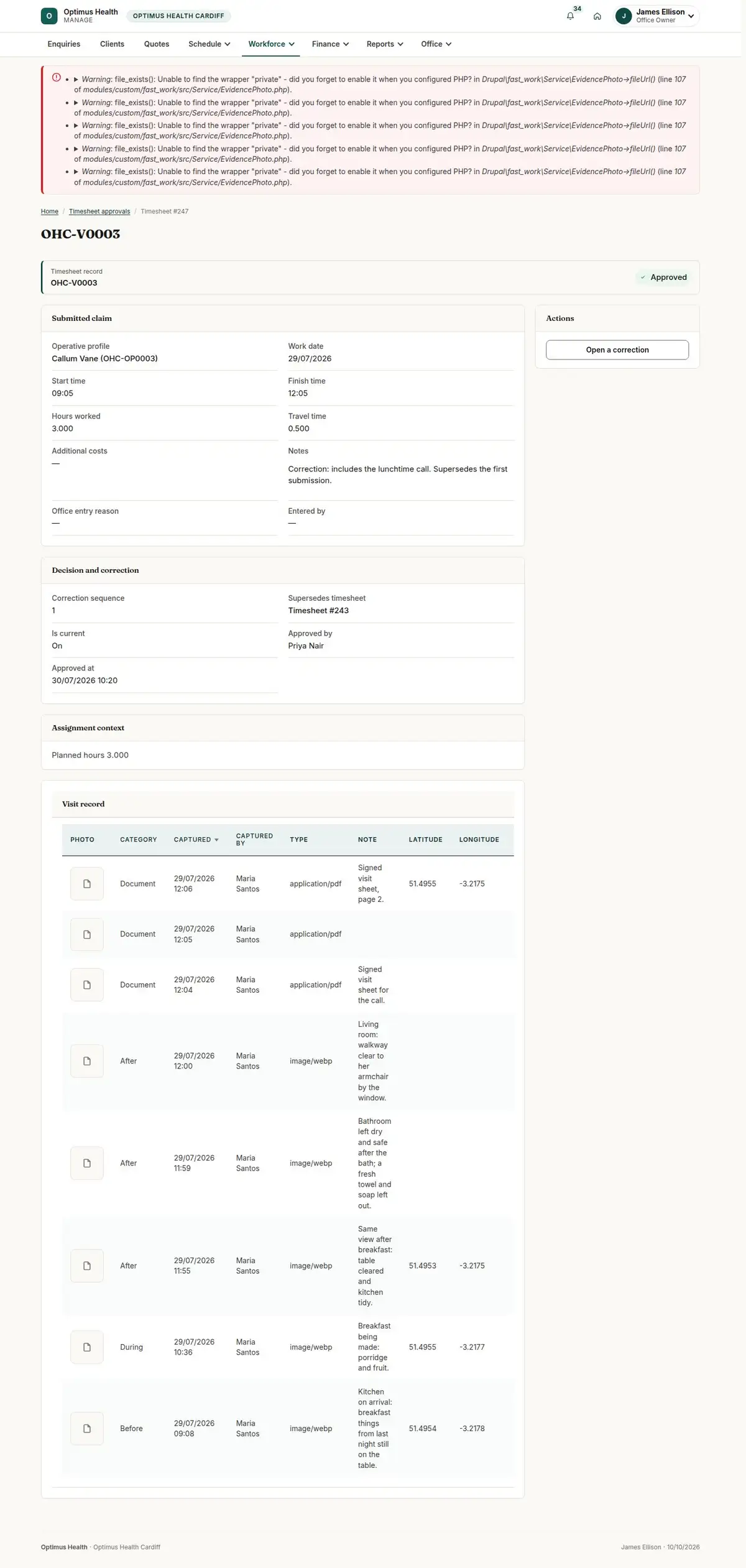
Task: Expand the Workforce menu dropdown
Action: click(271, 44)
